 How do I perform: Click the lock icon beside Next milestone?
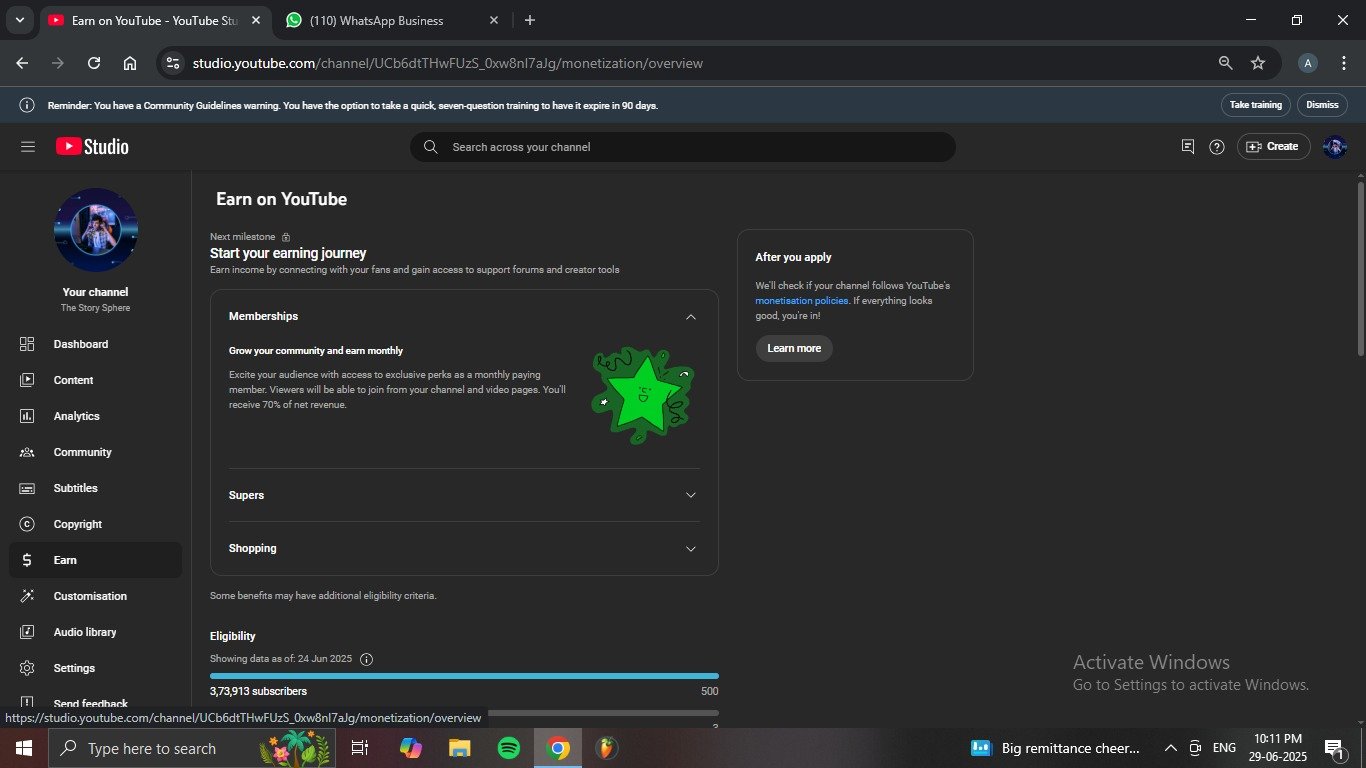pyautogui.click(x=286, y=237)
